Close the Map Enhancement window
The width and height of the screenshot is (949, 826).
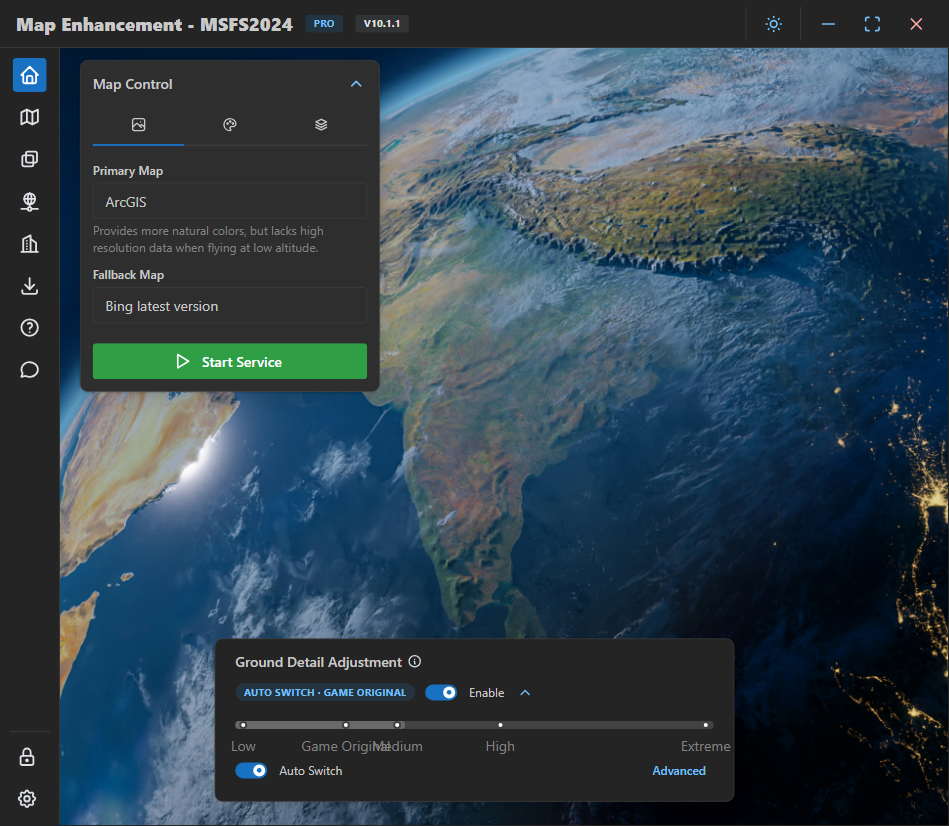click(x=916, y=24)
